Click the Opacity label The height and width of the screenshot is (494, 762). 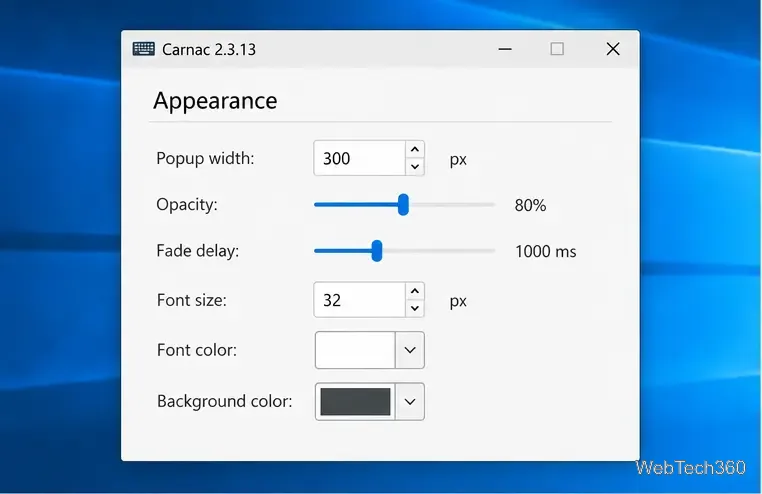tap(187, 205)
